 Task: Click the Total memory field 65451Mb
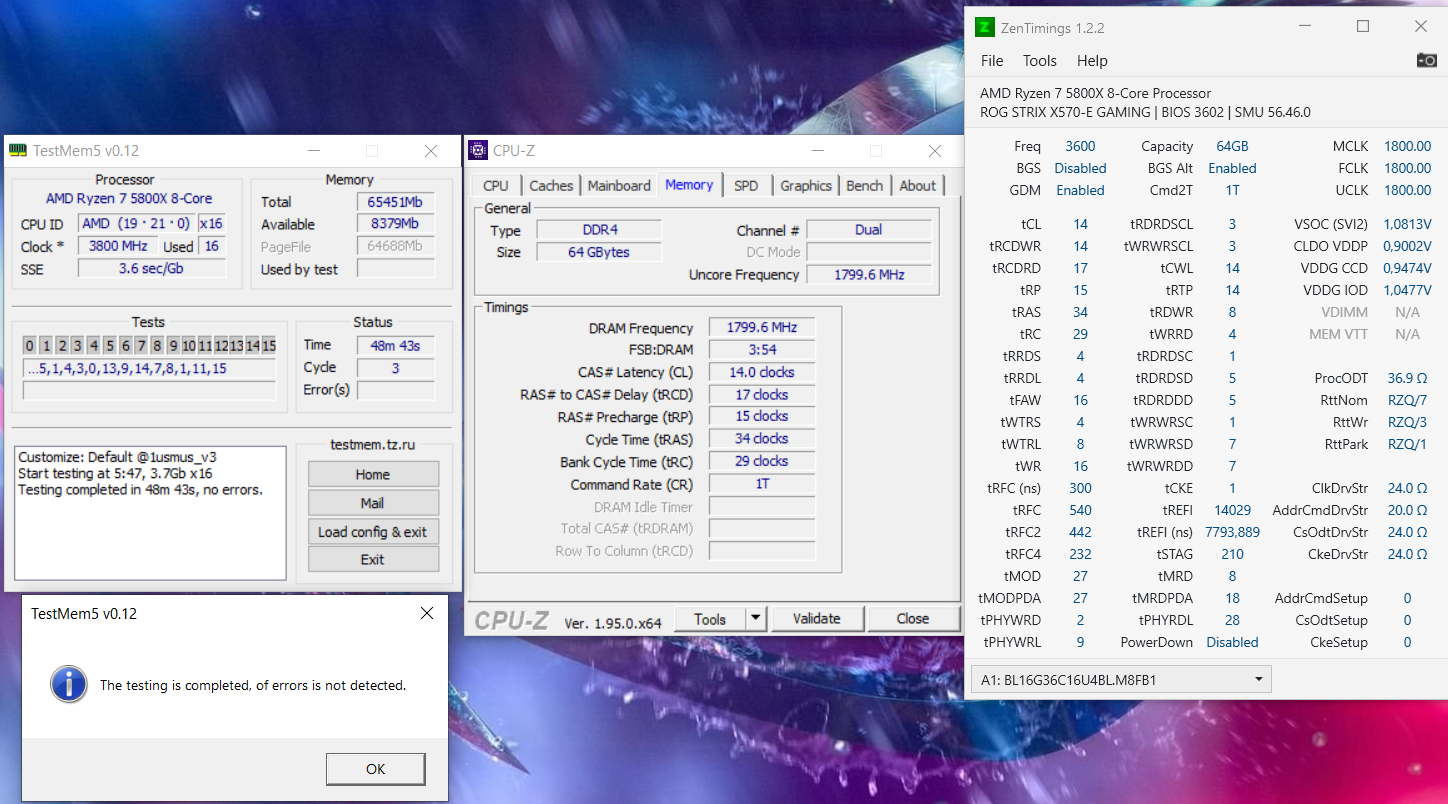(396, 202)
